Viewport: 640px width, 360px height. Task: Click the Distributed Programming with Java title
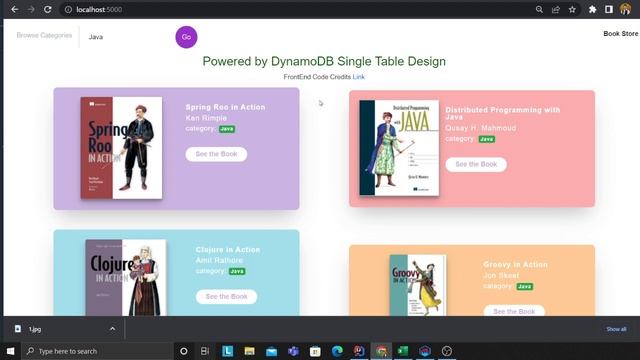[503, 113]
